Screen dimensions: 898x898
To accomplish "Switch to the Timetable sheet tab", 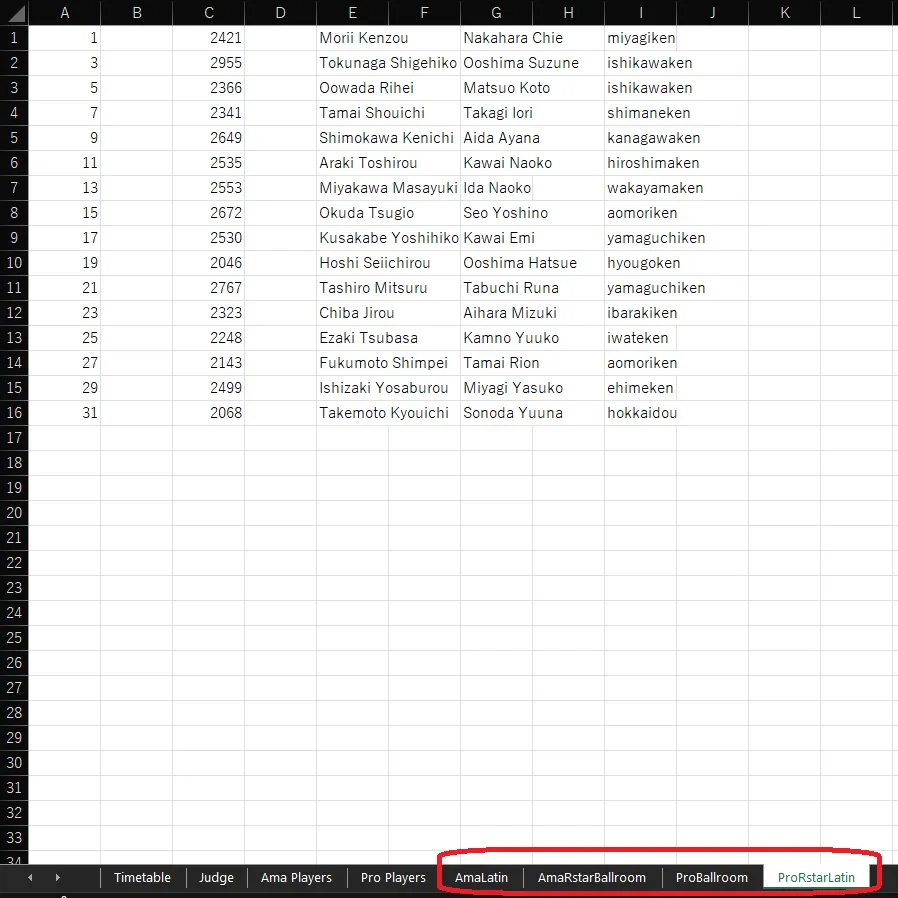I will pyautogui.click(x=142, y=877).
